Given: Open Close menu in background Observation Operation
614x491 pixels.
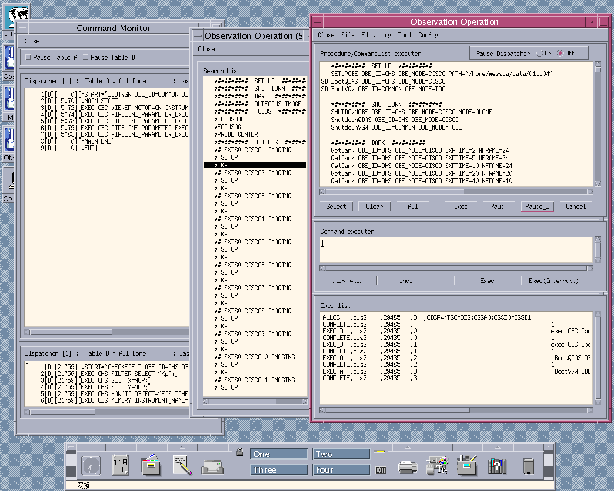Looking at the screenshot, I should tap(206, 49).
